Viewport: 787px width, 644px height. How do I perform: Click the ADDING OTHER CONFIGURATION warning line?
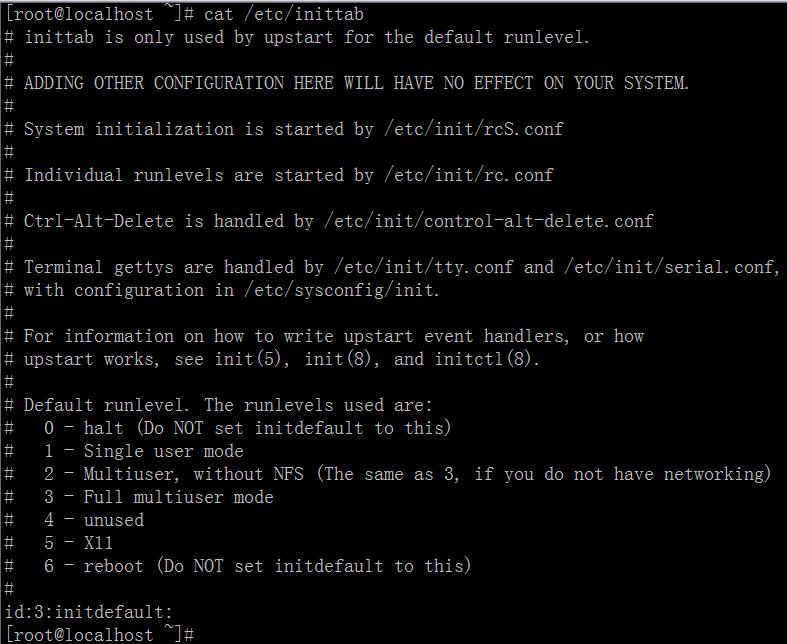[356, 83]
